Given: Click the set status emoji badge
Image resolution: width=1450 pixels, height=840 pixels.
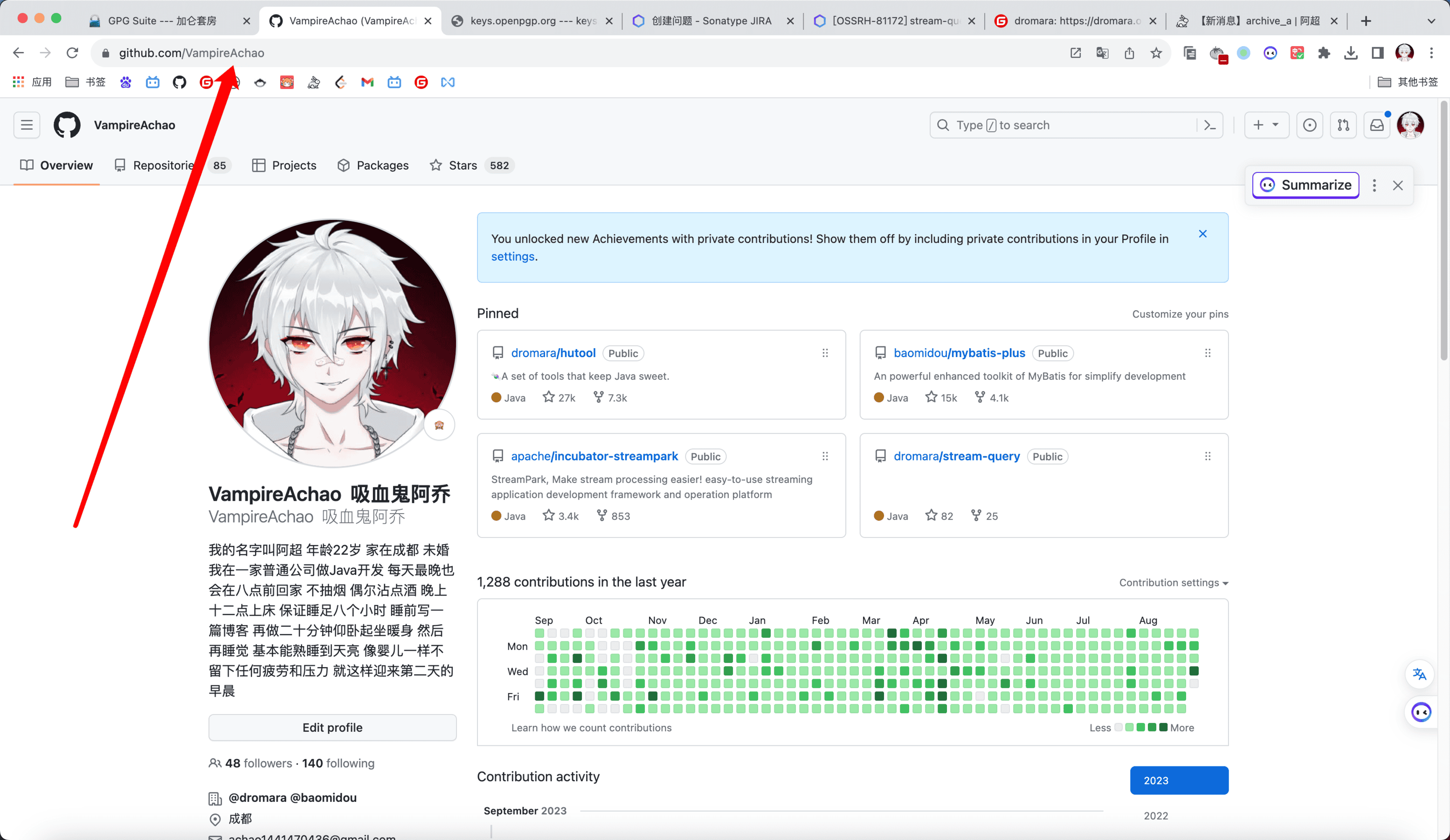Looking at the screenshot, I should (439, 425).
